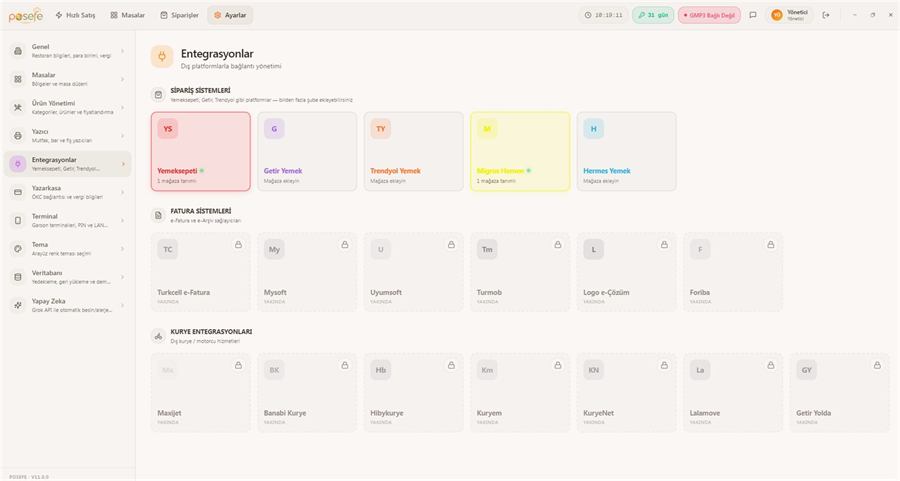Select the Turmob invoice card
Viewport: 900px width, 481px height.
pos(520,272)
